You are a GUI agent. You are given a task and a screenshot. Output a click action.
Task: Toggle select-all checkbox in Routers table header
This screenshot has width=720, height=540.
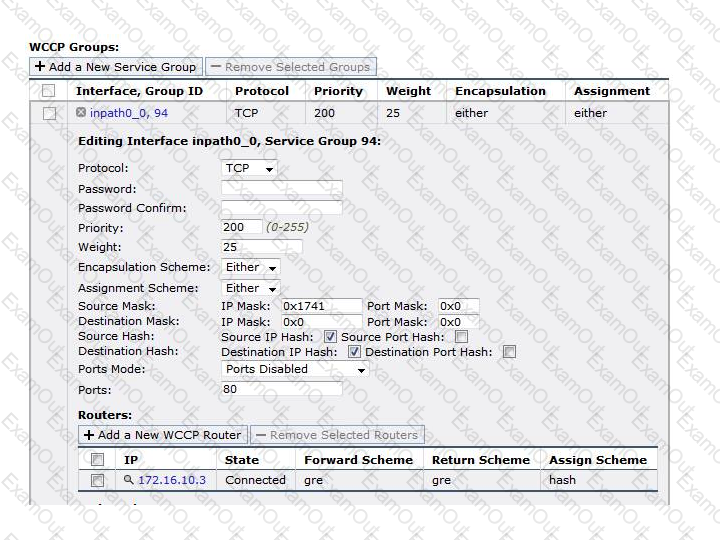click(97, 459)
